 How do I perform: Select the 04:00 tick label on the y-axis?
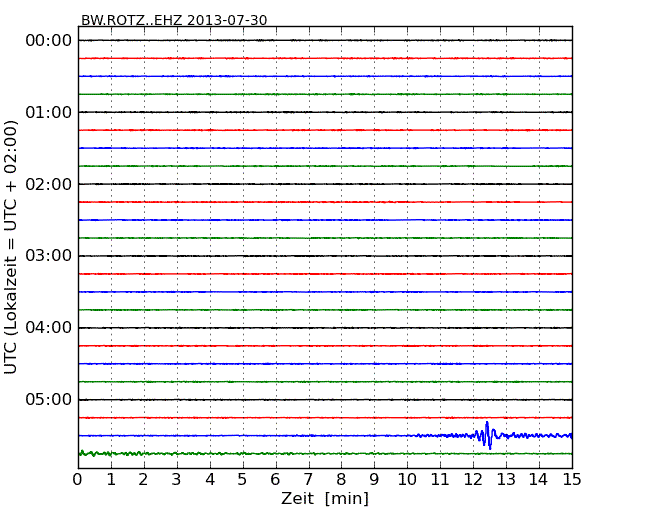(48, 328)
